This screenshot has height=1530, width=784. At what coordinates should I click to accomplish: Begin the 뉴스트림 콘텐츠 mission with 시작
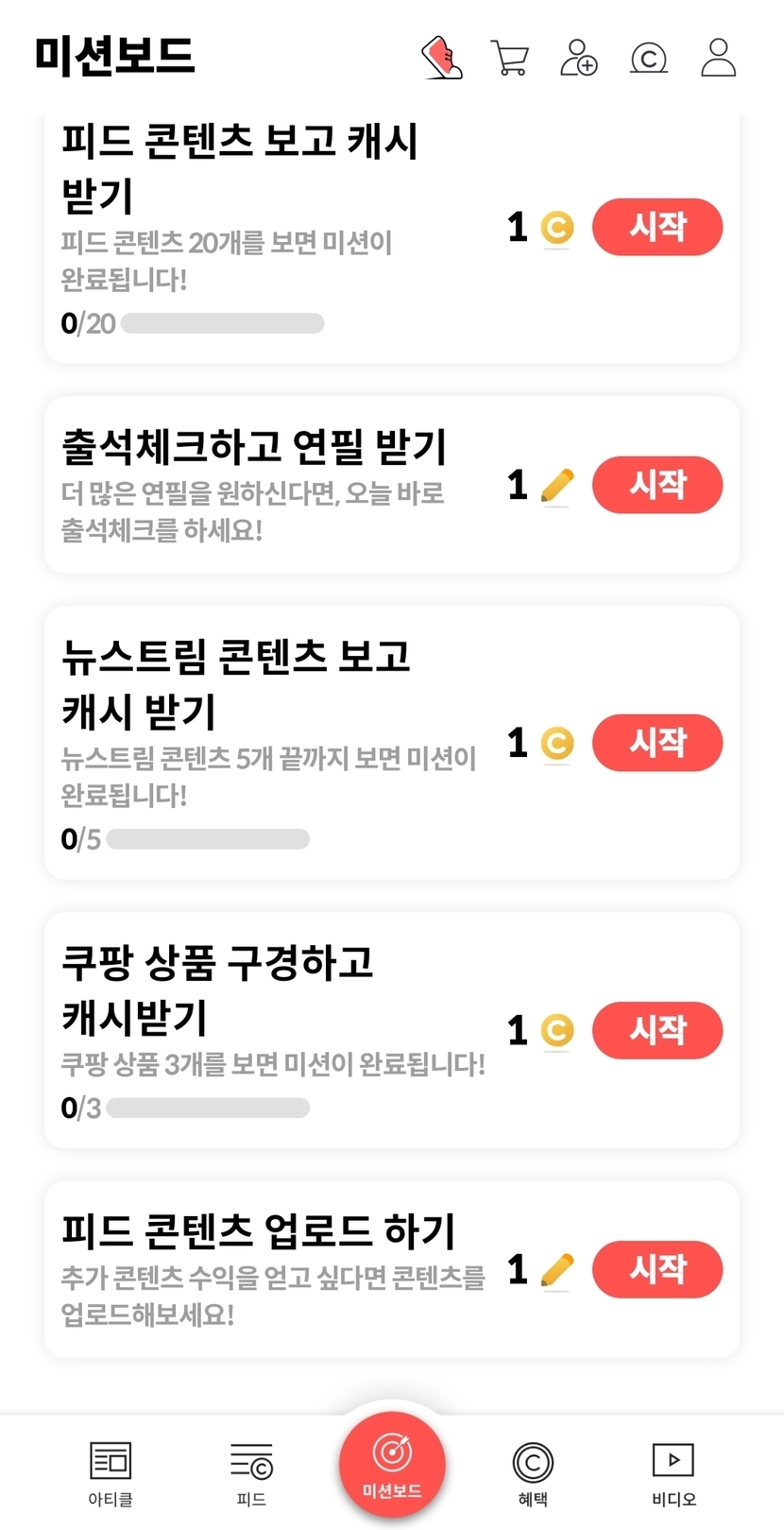coord(657,743)
